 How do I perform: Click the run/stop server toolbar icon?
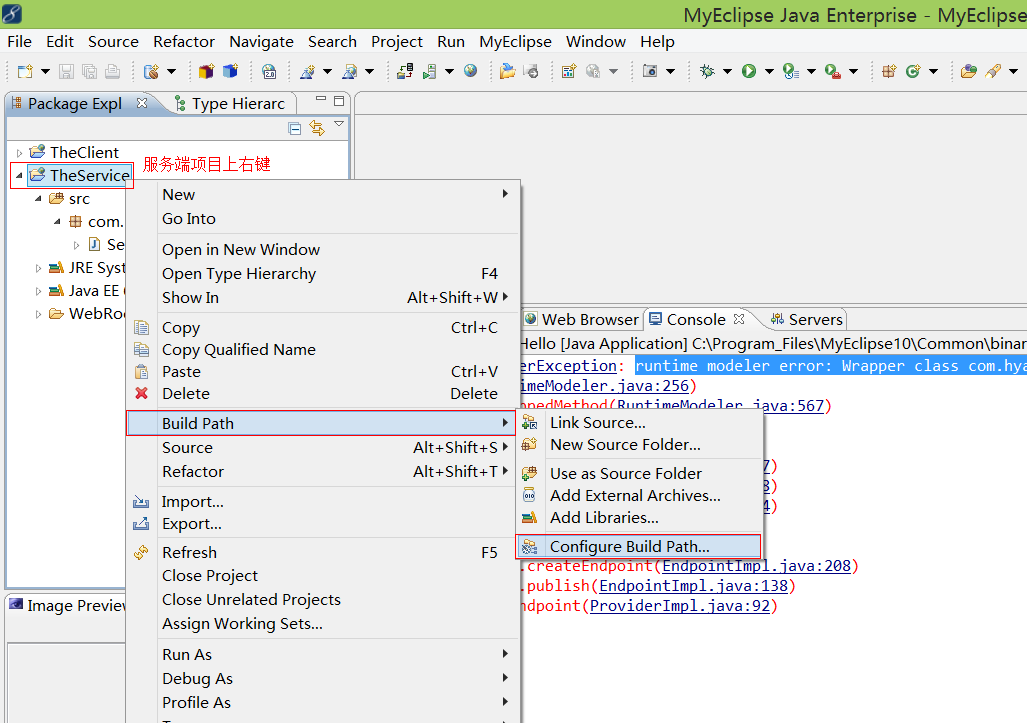[430, 71]
